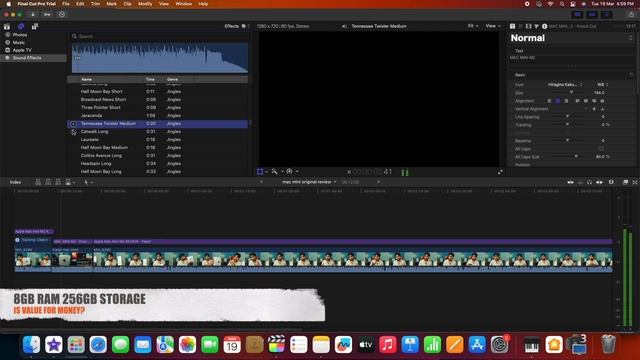The image size is (640, 360).
Task: Open the View dropdown in viewer
Action: (493, 26)
